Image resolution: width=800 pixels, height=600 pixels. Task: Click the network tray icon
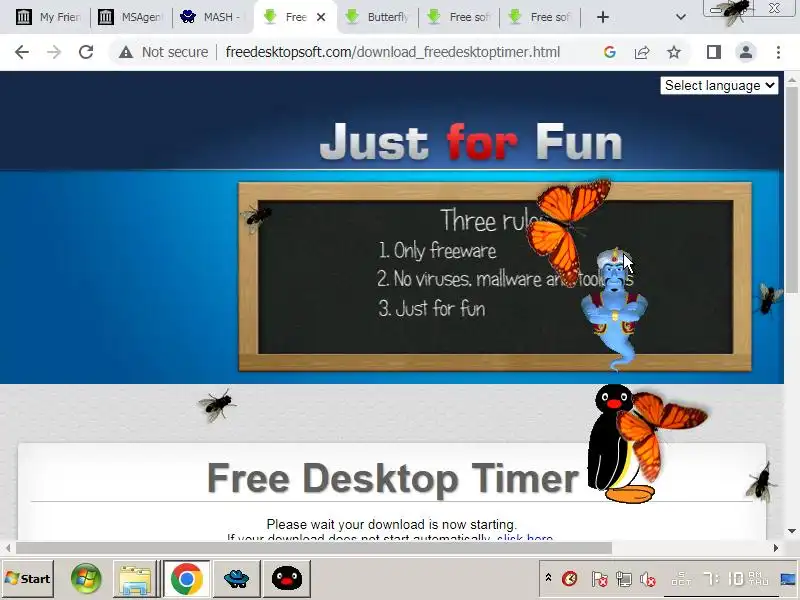[623, 579]
